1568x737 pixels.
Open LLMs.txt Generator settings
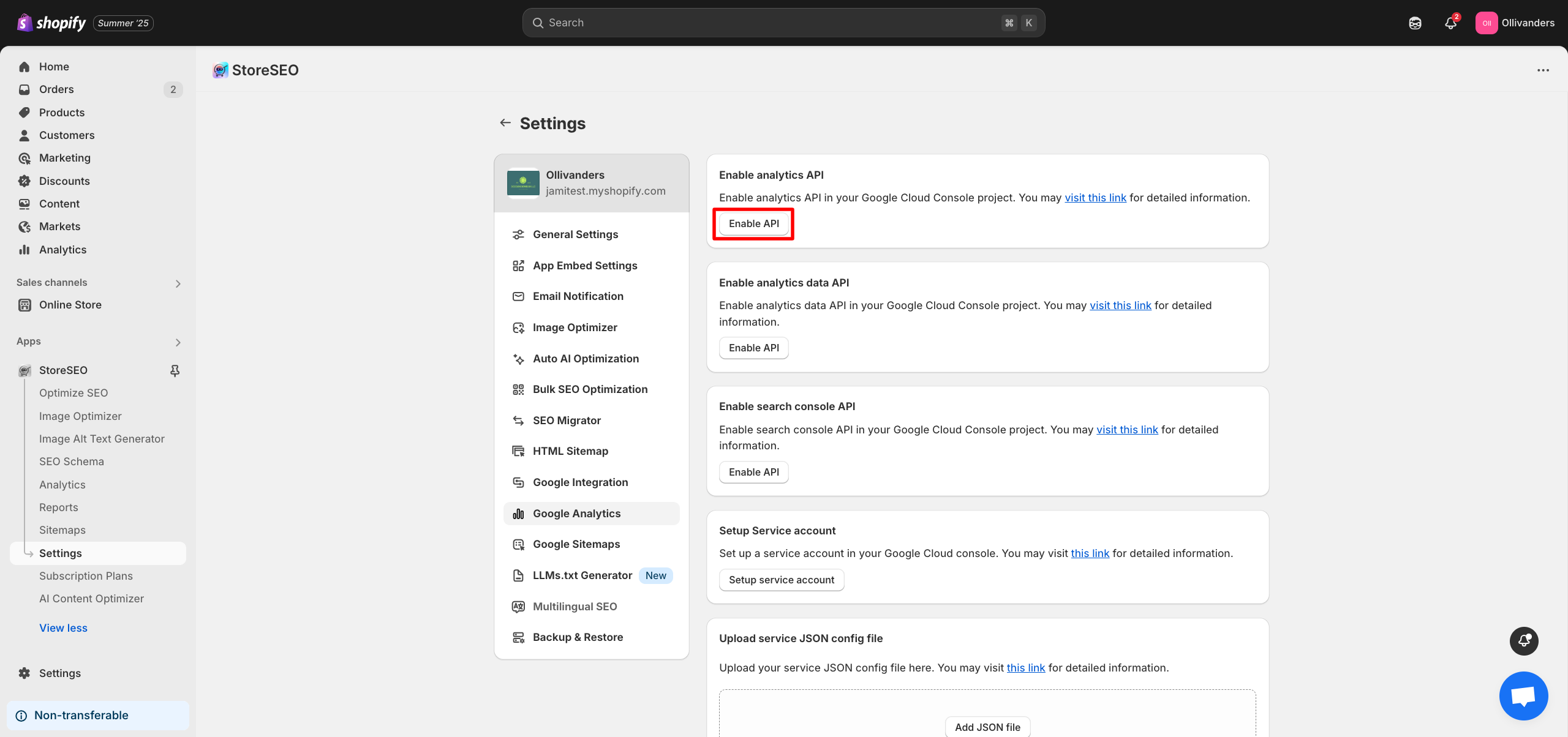(592, 575)
